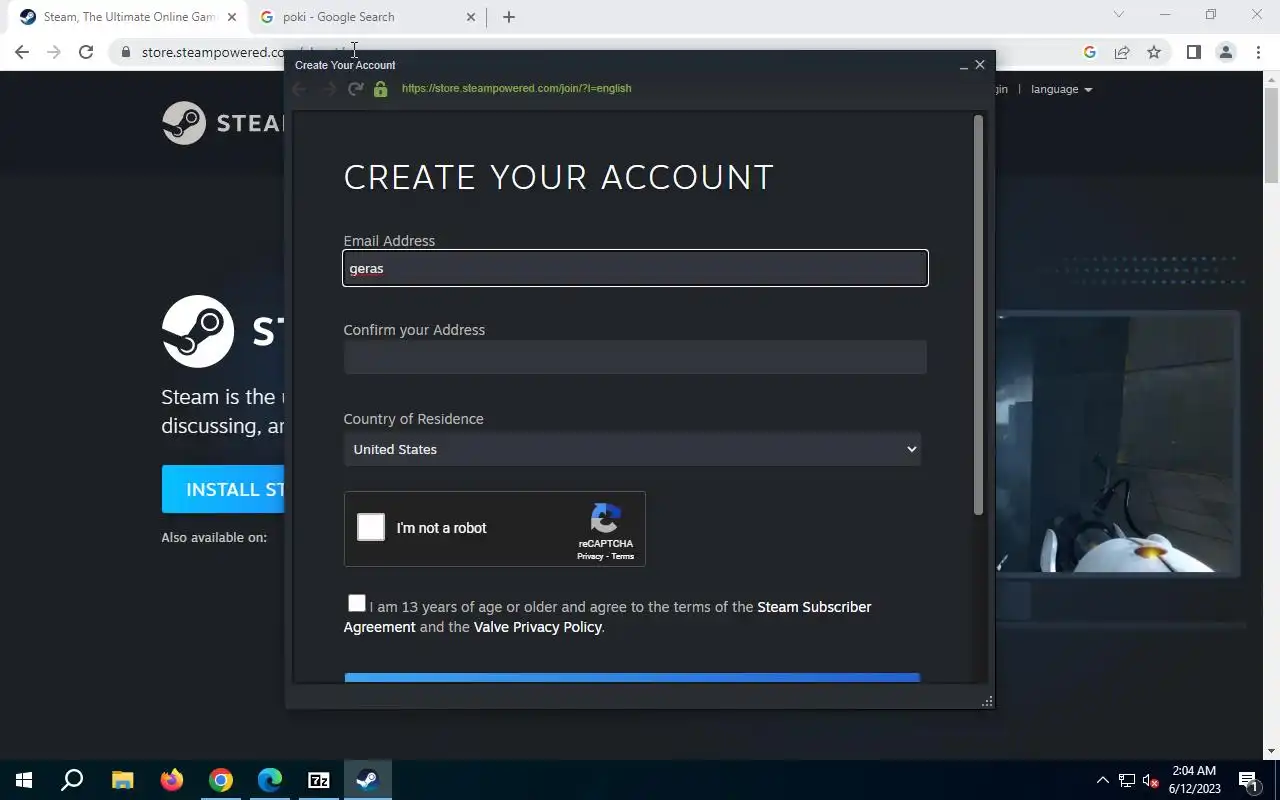
Task: Go forward in the Create Your Account popup
Action: [x=328, y=89]
